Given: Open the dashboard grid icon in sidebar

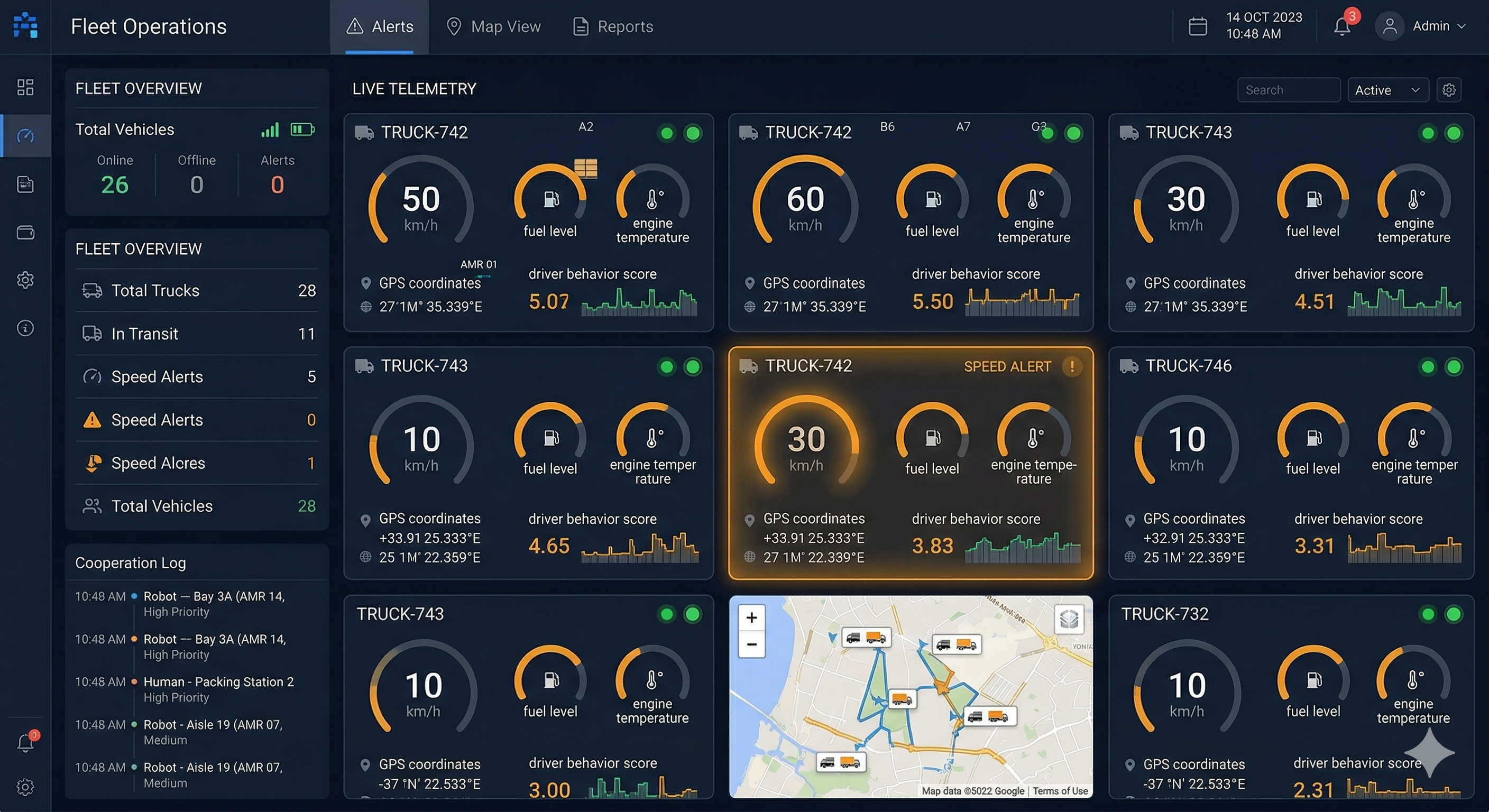Looking at the screenshot, I should click(x=25, y=87).
